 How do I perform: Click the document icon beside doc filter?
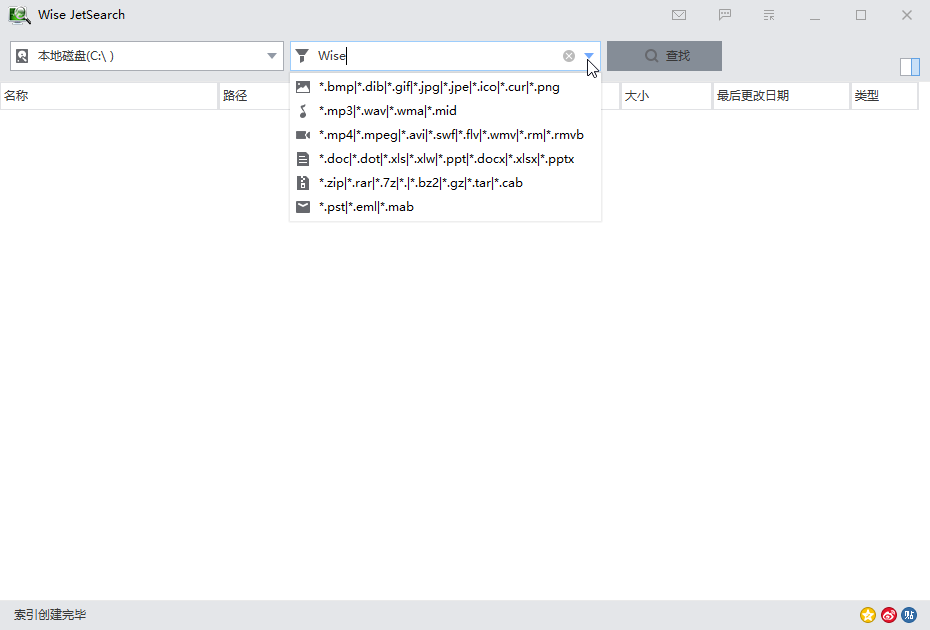click(303, 159)
